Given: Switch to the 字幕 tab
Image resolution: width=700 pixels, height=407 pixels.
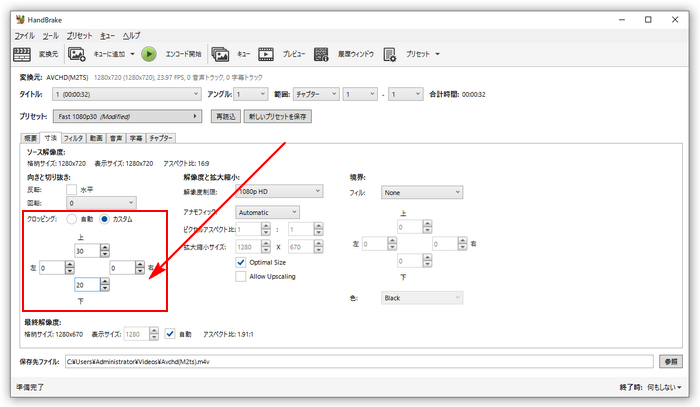Looking at the screenshot, I should point(136,138).
